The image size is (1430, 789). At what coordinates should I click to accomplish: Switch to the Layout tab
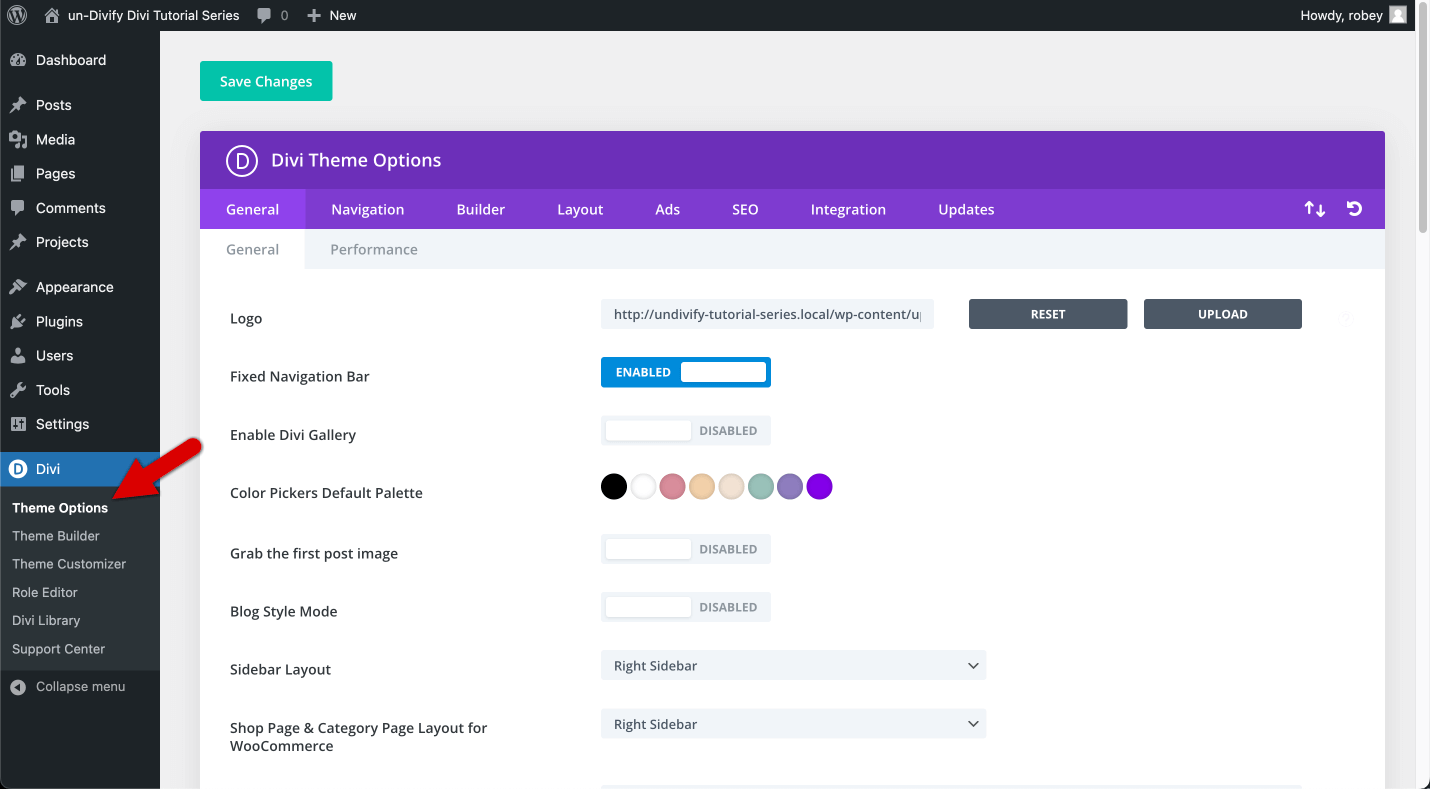click(580, 209)
